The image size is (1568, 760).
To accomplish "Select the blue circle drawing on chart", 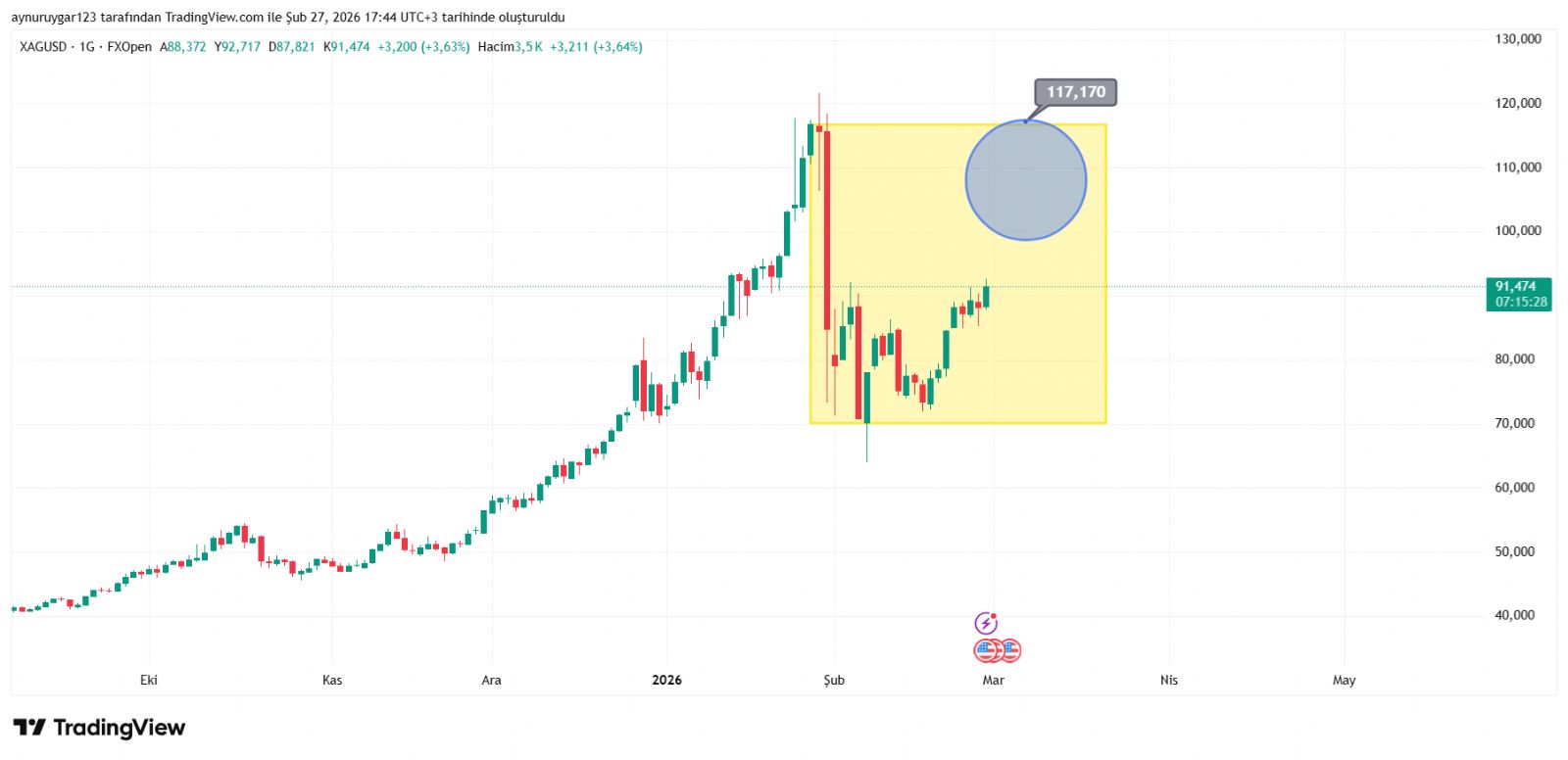I will (x=1025, y=180).
